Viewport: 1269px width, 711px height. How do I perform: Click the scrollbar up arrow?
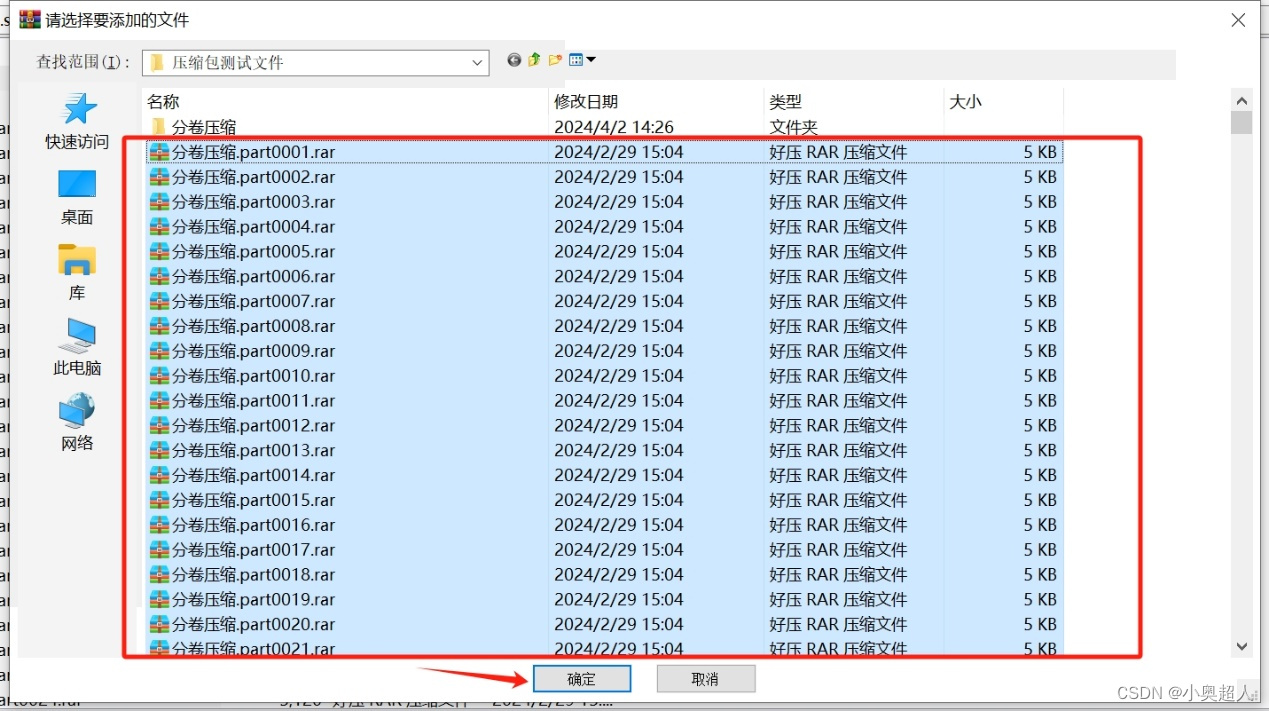1242,100
